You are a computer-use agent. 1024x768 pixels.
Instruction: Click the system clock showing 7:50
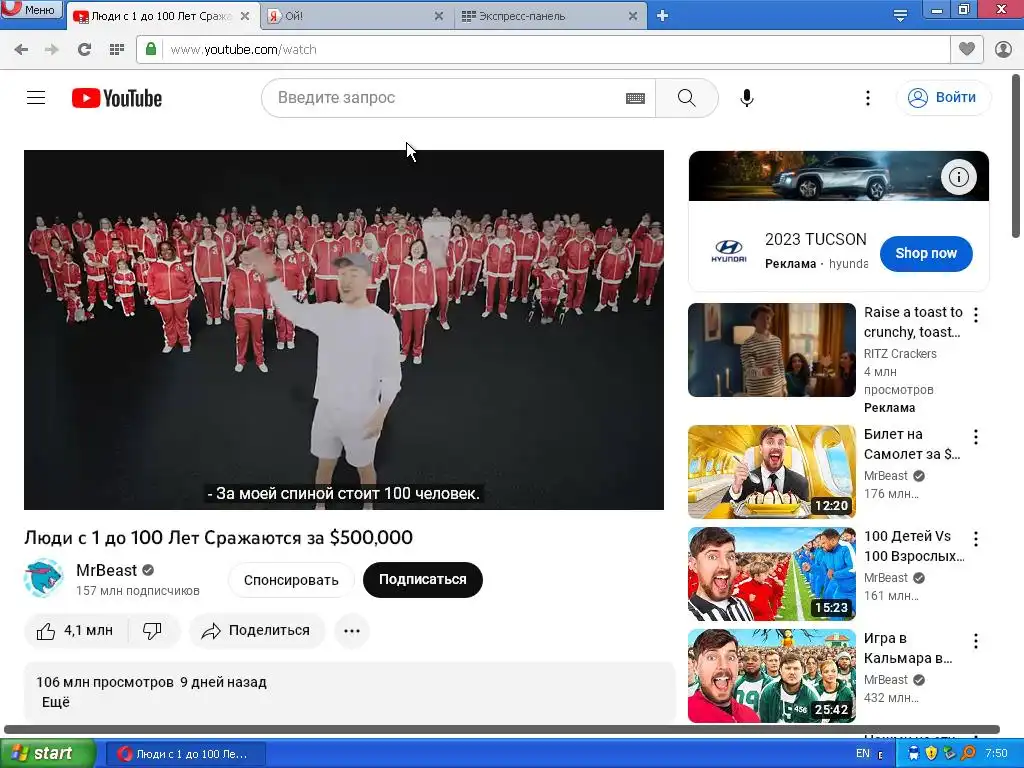point(997,754)
